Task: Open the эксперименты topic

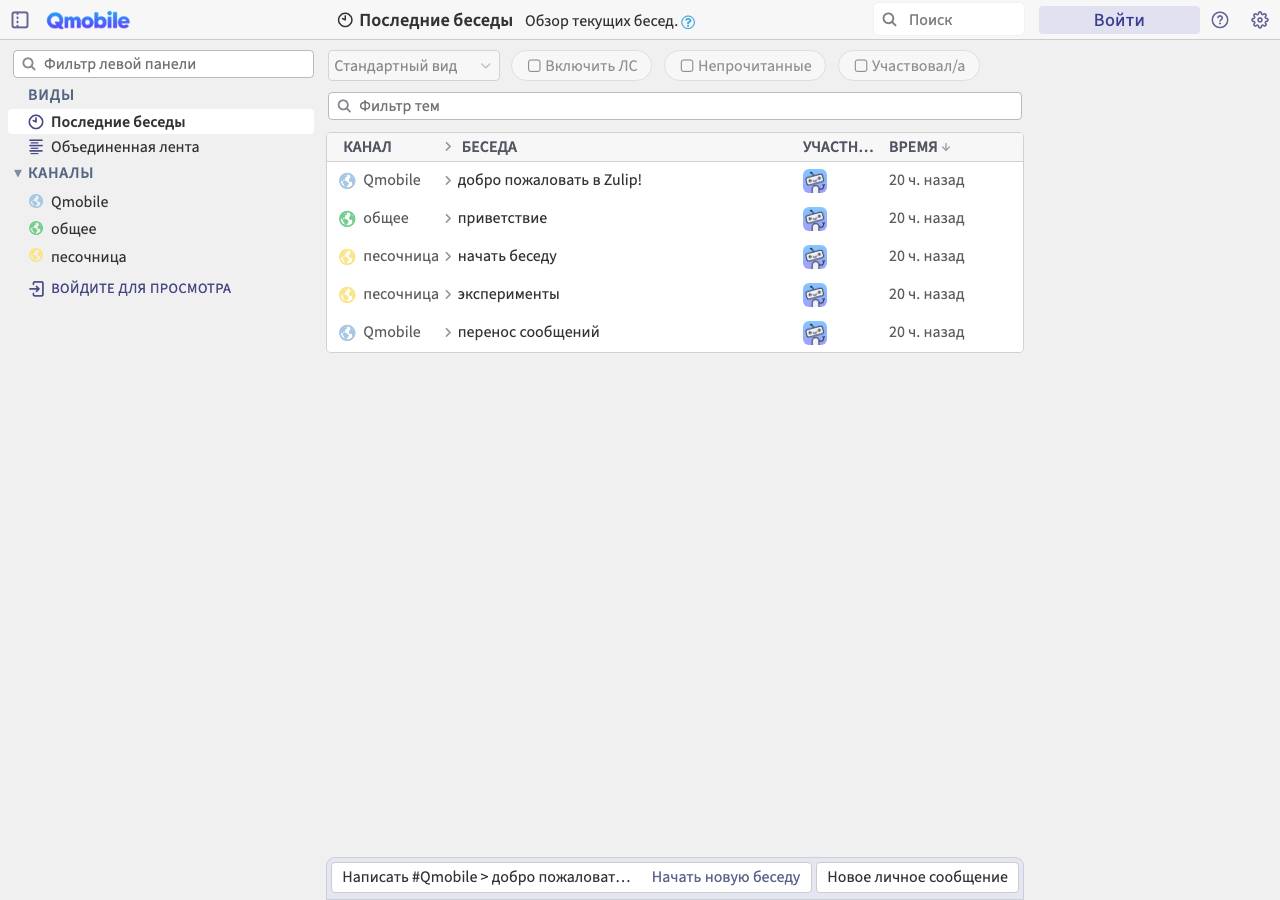Action: click(x=509, y=294)
